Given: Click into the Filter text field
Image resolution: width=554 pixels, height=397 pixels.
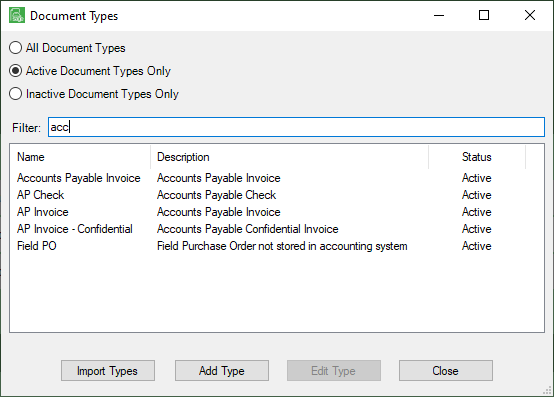Looking at the screenshot, I should pyautogui.click(x=296, y=127).
